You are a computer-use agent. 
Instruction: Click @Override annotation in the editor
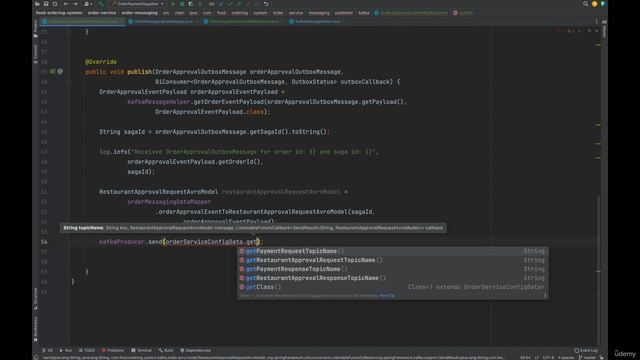101,62
